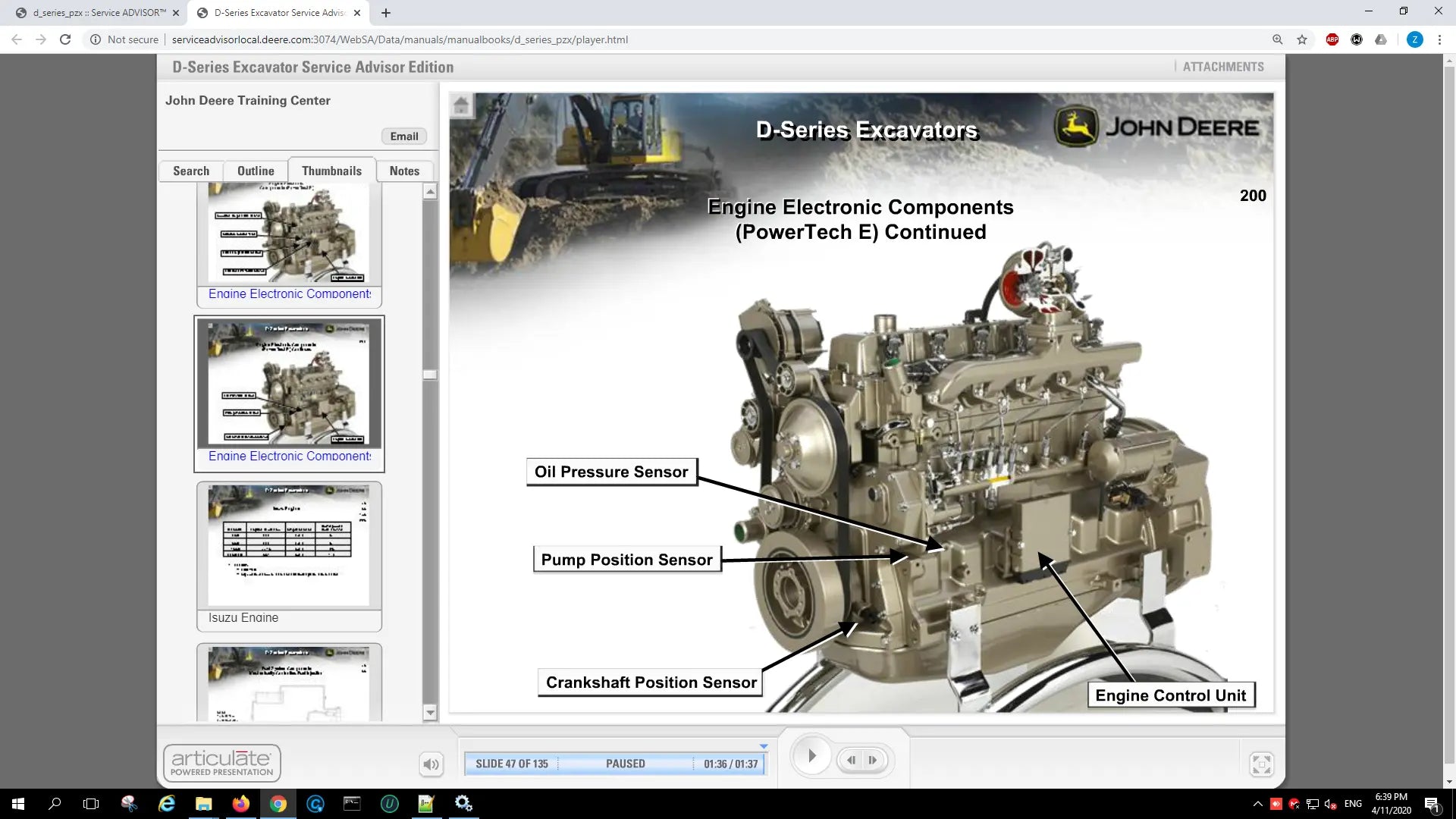
Task: Mute the presentation volume
Action: point(431,764)
